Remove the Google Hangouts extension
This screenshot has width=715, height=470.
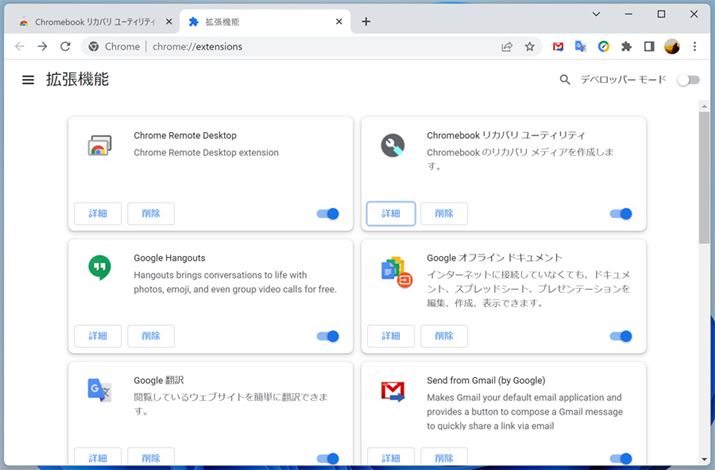[151, 336]
